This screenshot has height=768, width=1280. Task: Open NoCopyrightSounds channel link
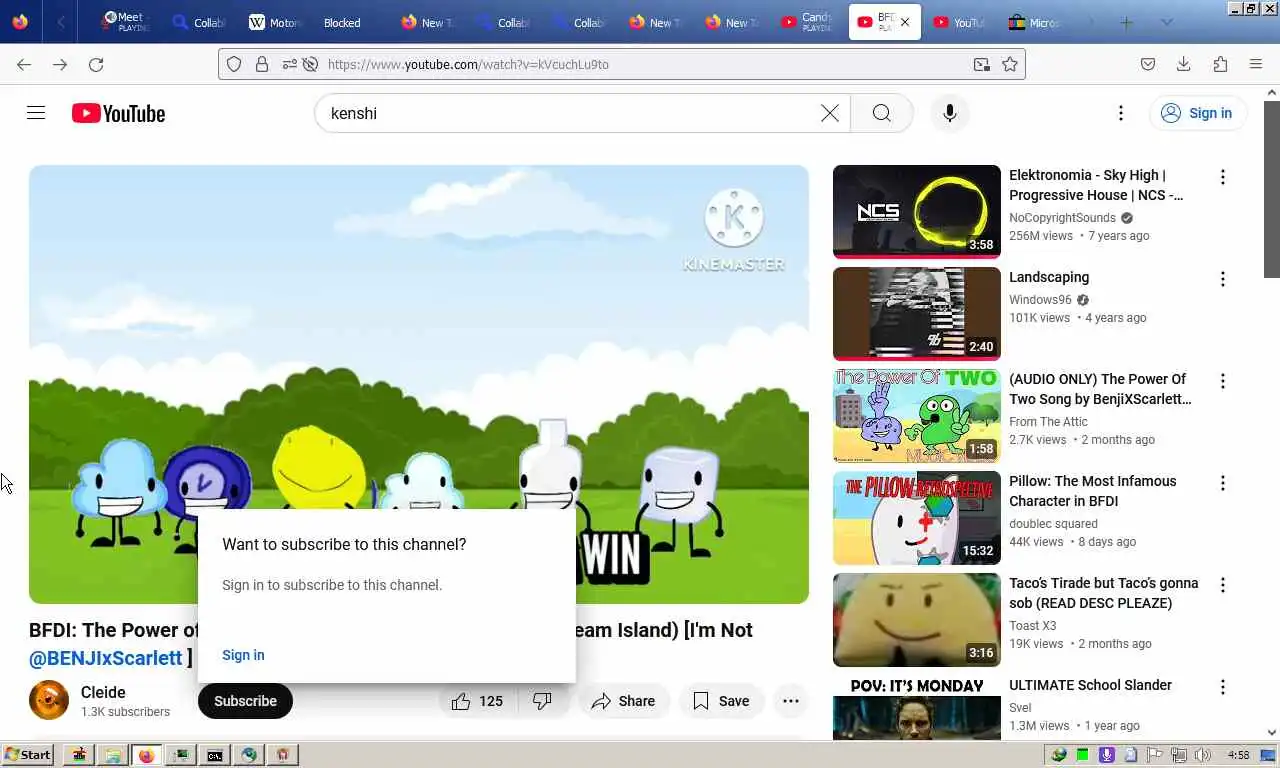pos(1062,217)
